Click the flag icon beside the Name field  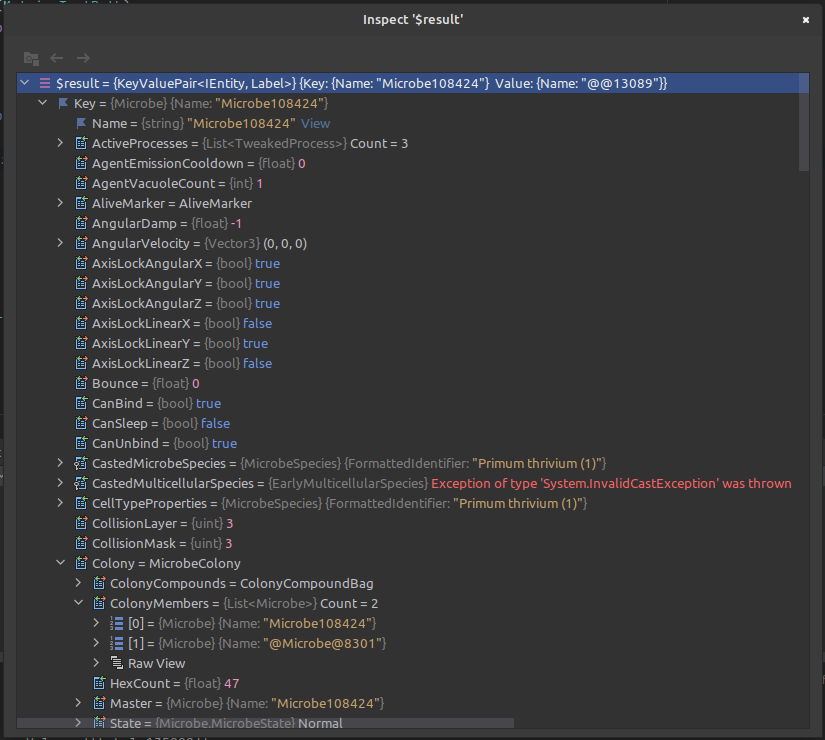tap(82, 123)
